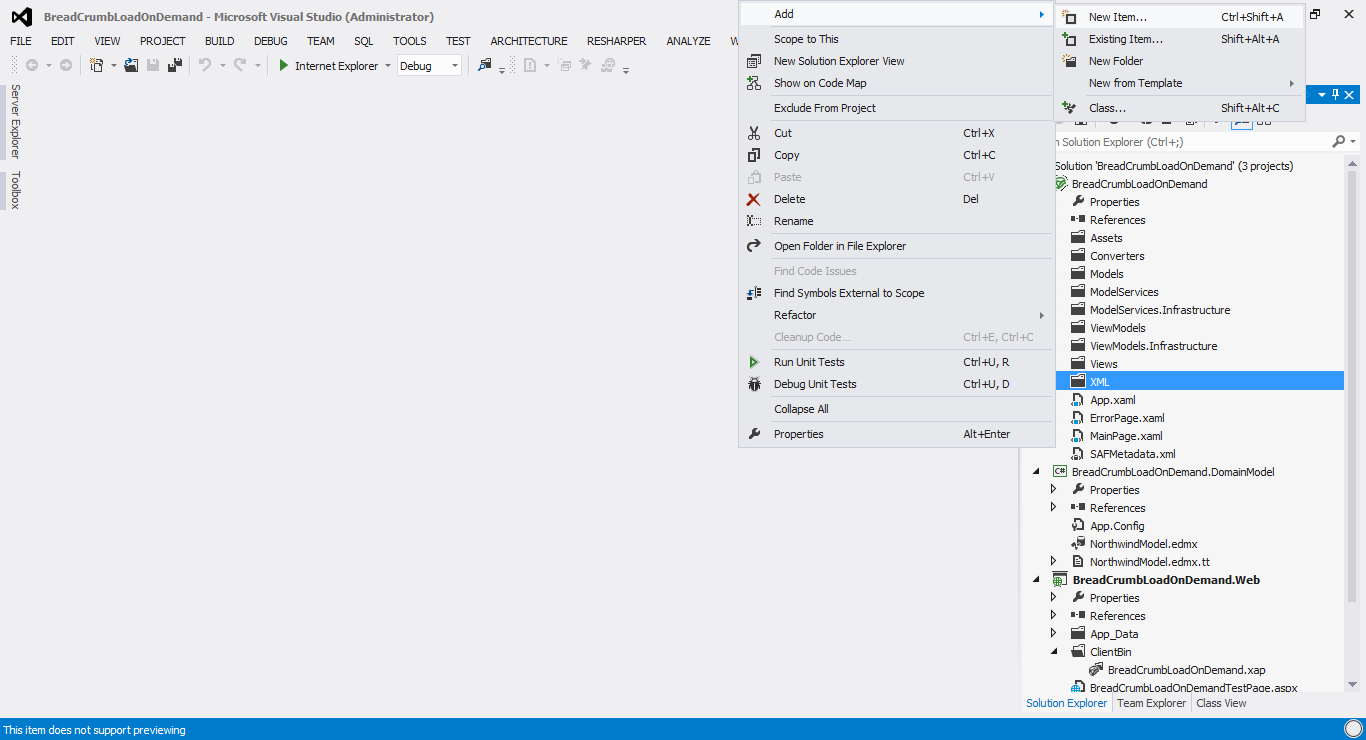
Task: Click the Open Folder in File Explorer arrow icon
Action: click(x=754, y=246)
